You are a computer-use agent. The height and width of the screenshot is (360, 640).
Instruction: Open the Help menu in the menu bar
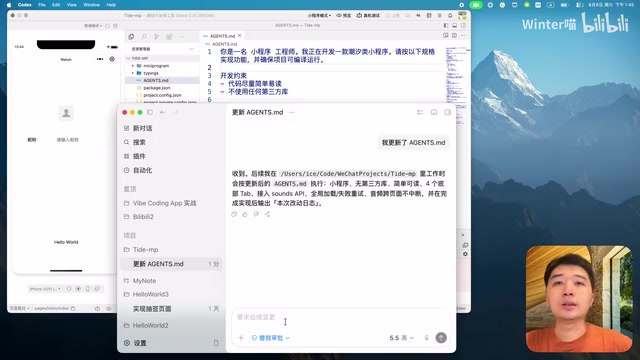click(111, 5)
